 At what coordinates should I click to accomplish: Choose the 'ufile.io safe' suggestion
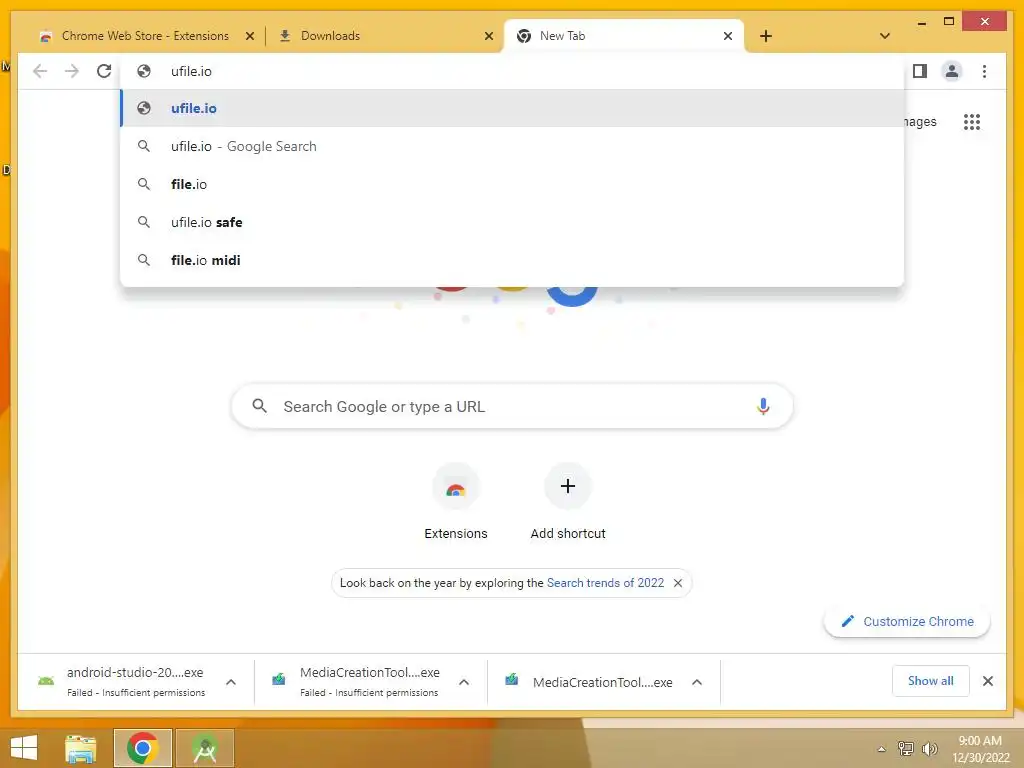point(512,222)
